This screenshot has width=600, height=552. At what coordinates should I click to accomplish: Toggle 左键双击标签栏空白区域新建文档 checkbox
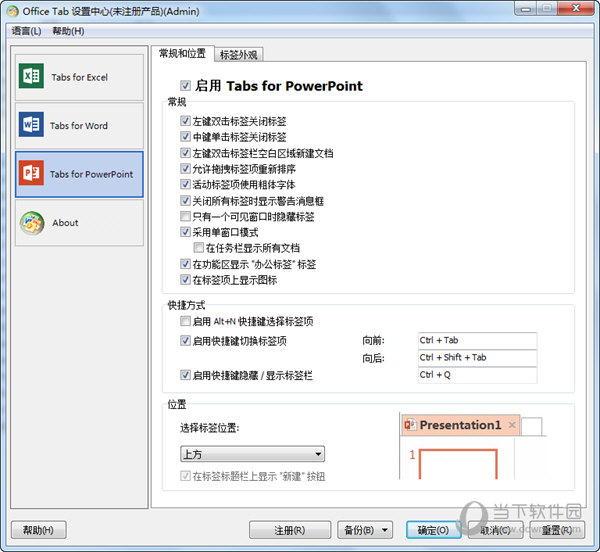click(x=185, y=153)
